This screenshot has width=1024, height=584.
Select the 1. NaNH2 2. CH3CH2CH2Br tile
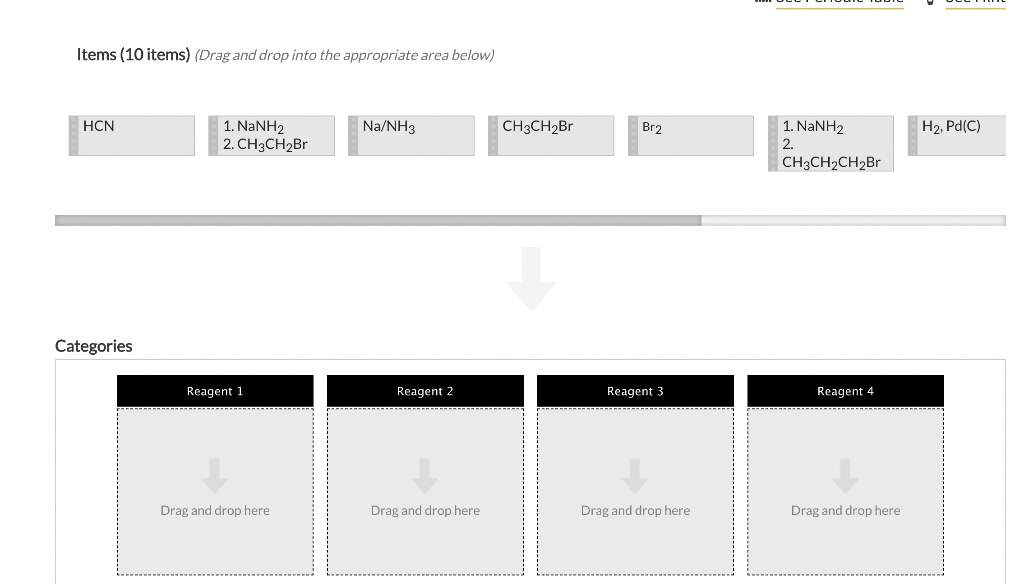(831, 143)
